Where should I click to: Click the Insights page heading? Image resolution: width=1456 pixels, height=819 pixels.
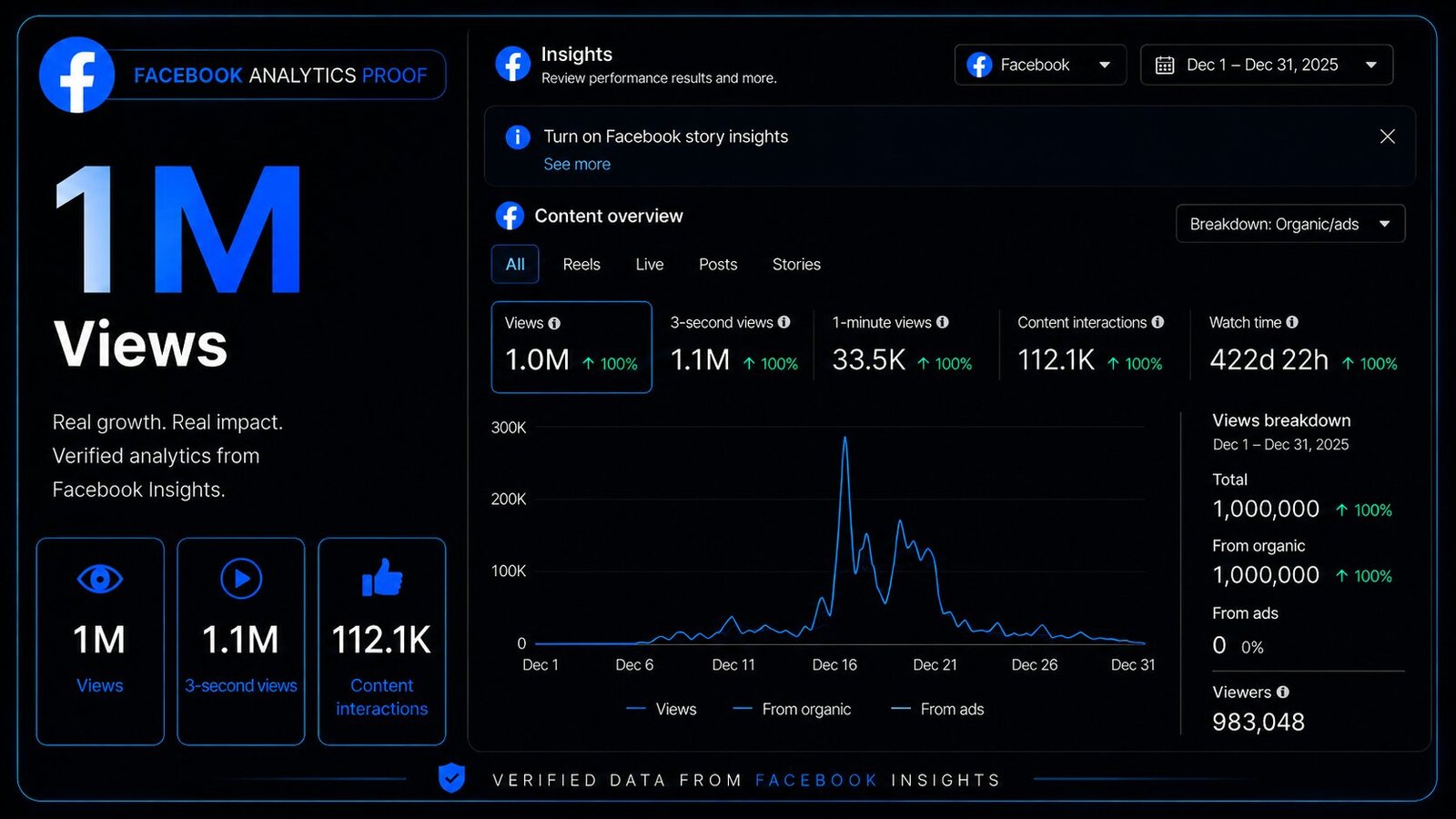coord(576,55)
